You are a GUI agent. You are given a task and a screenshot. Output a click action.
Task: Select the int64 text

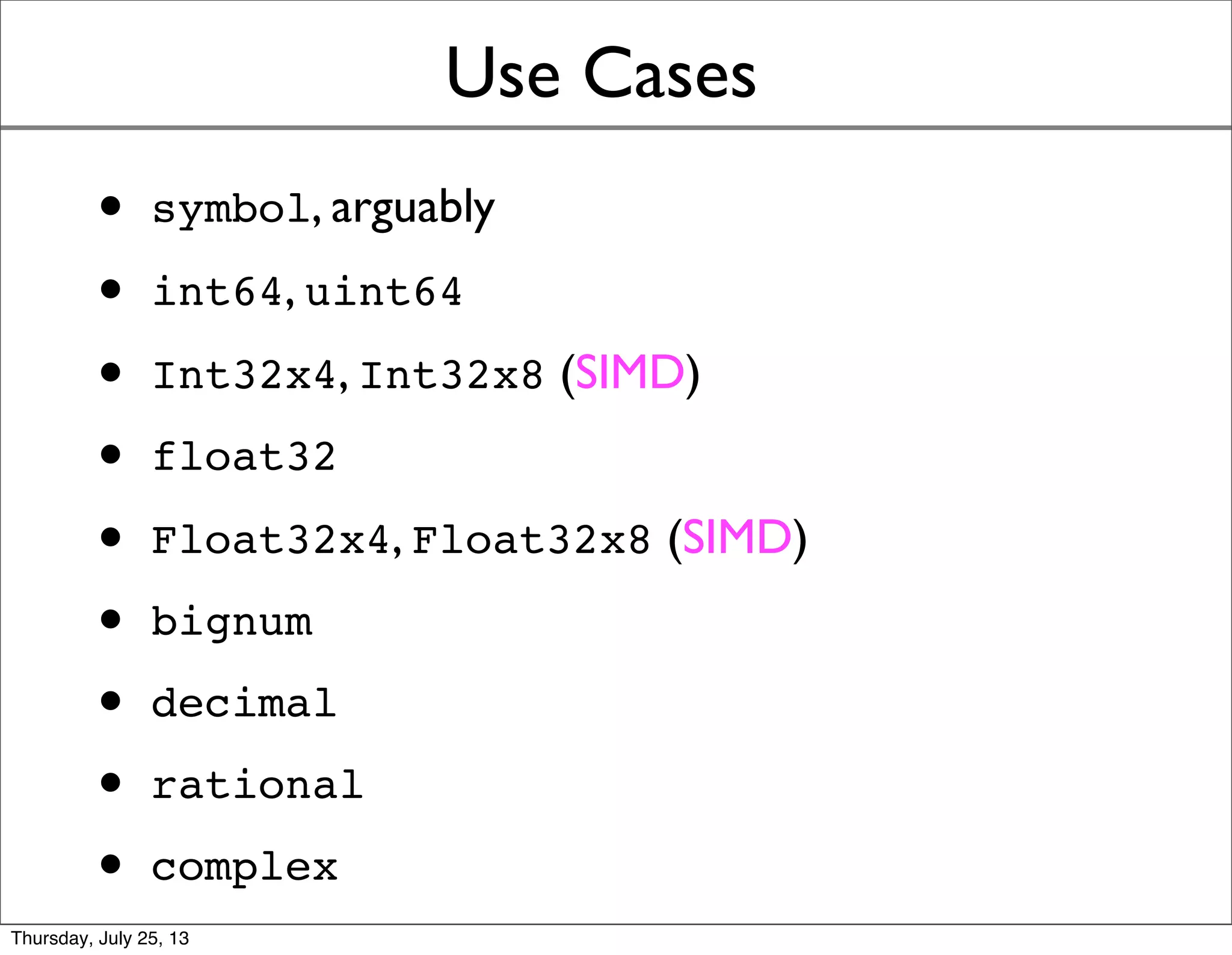pos(217,292)
